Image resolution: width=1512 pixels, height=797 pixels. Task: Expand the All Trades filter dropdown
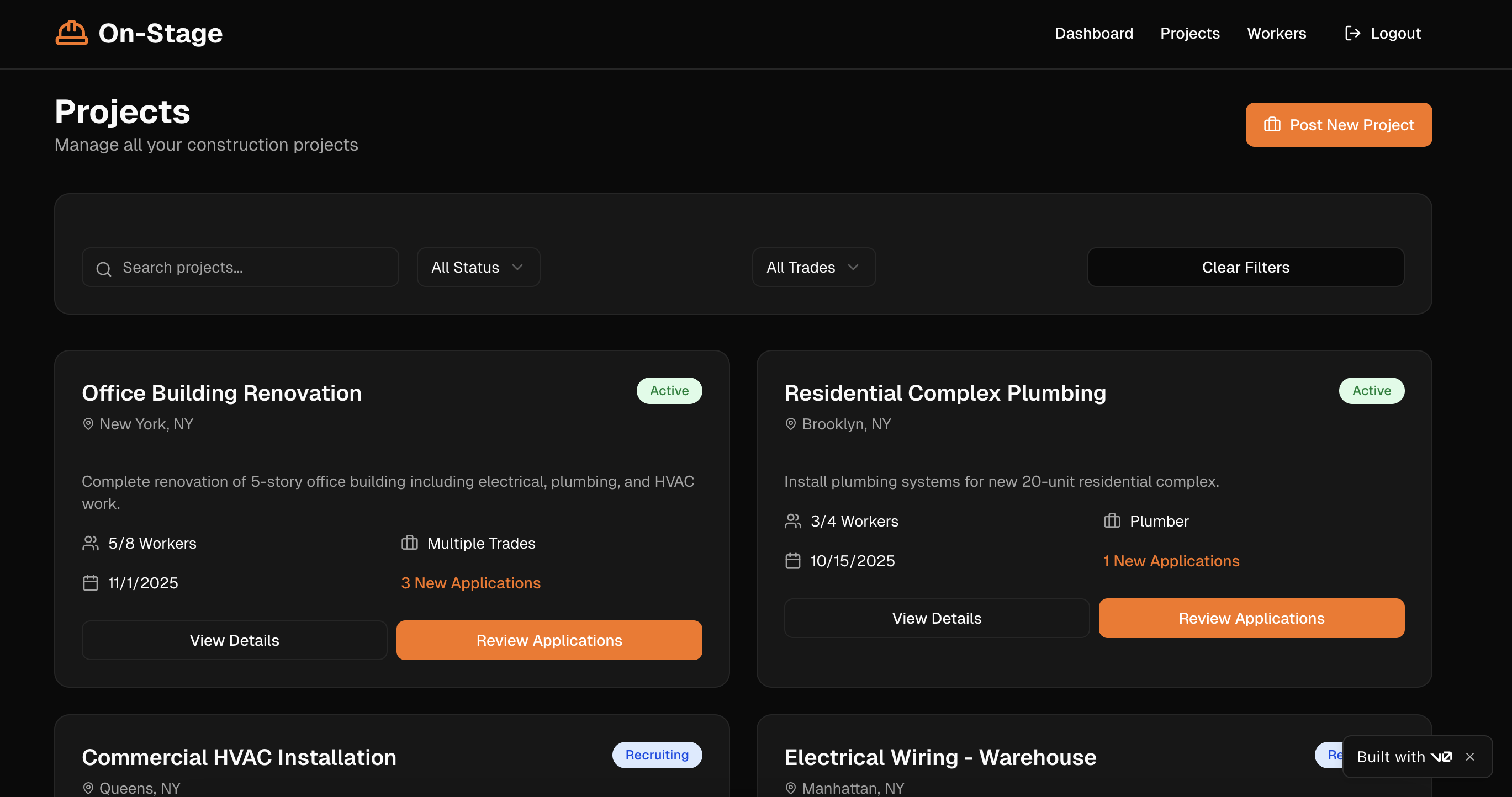813,268
